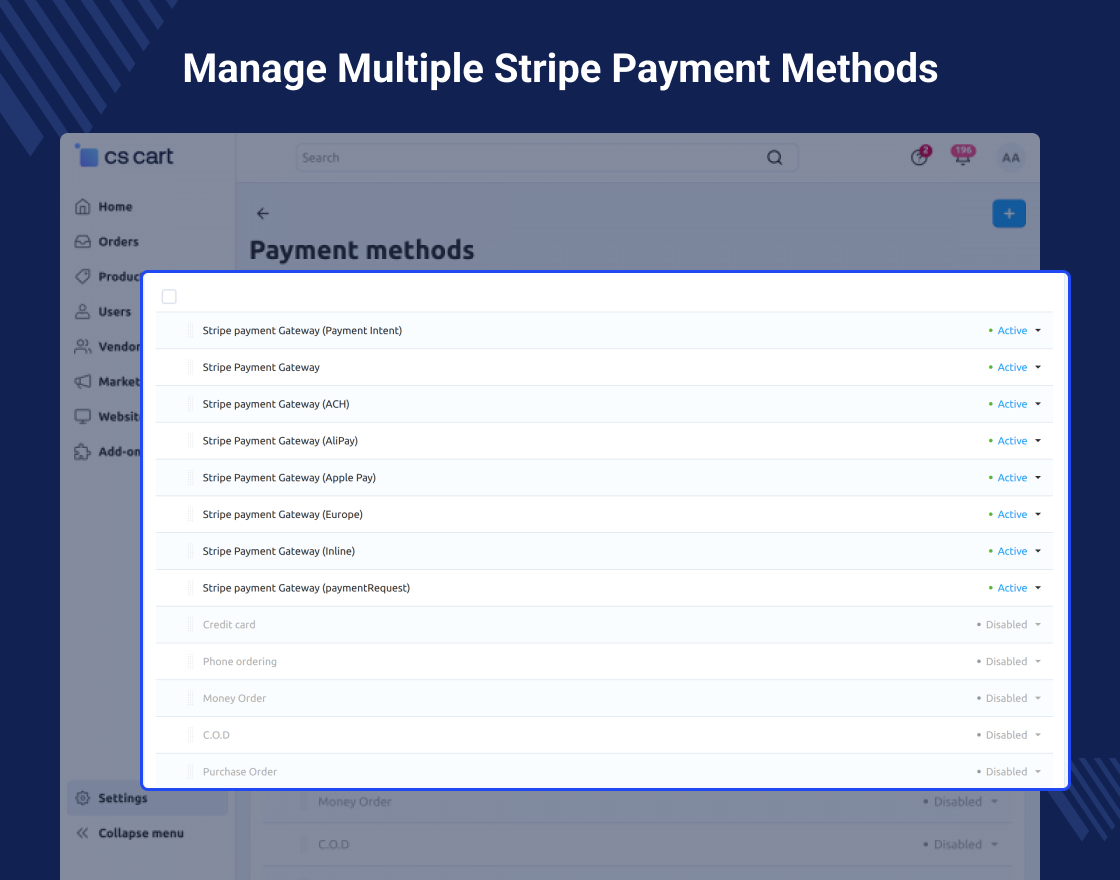Image resolution: width=1120 pixels, height=880 pixels.
Task: Open the Orders inbox icon
Action: [83, 241]
